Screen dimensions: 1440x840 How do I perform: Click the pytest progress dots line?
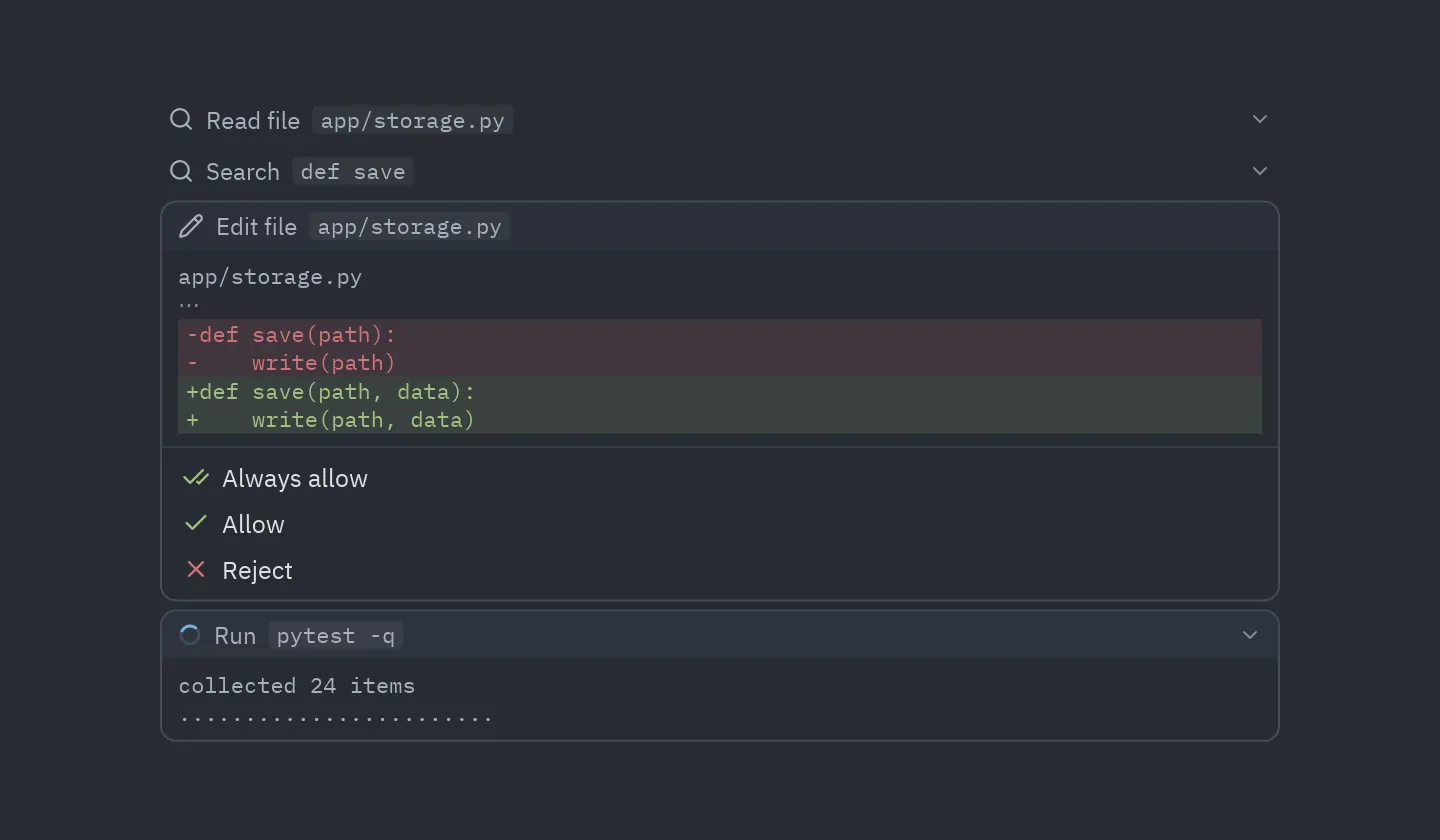pos(336,717)
